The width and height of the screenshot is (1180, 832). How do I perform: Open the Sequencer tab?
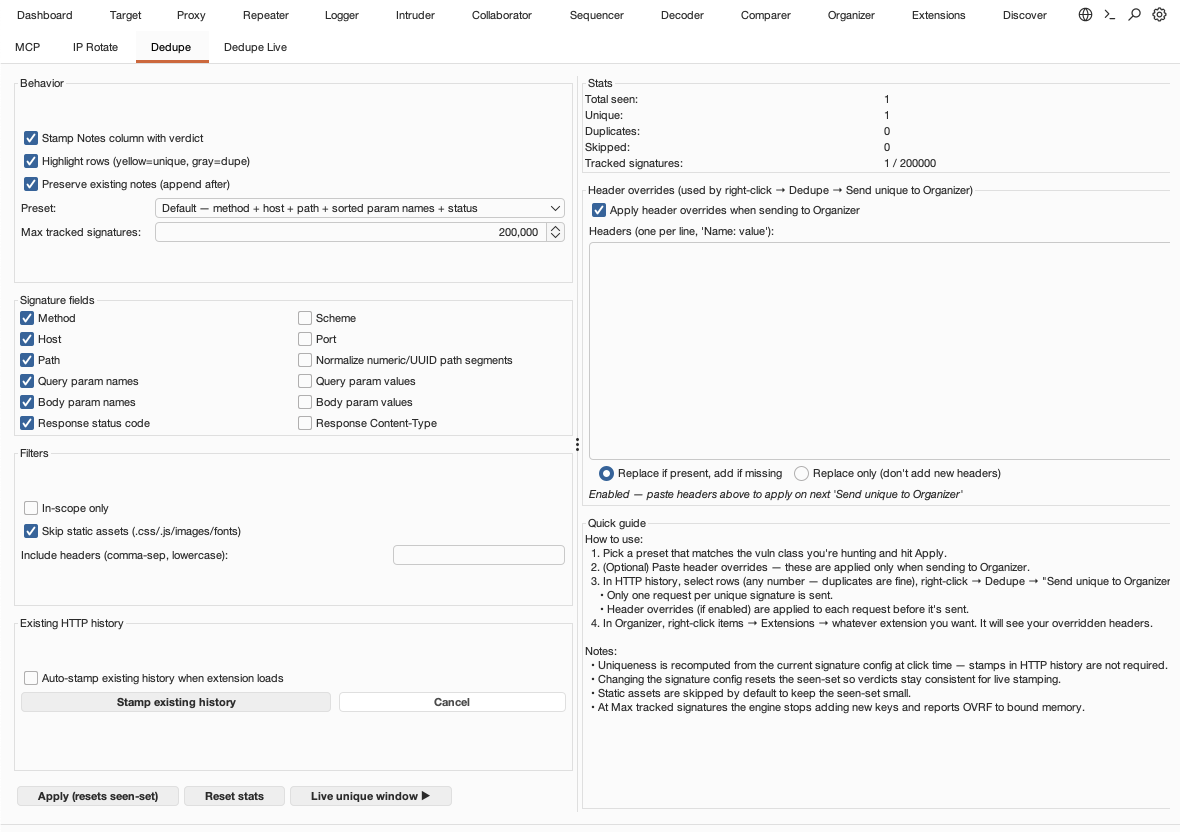(x=597, y=15)
